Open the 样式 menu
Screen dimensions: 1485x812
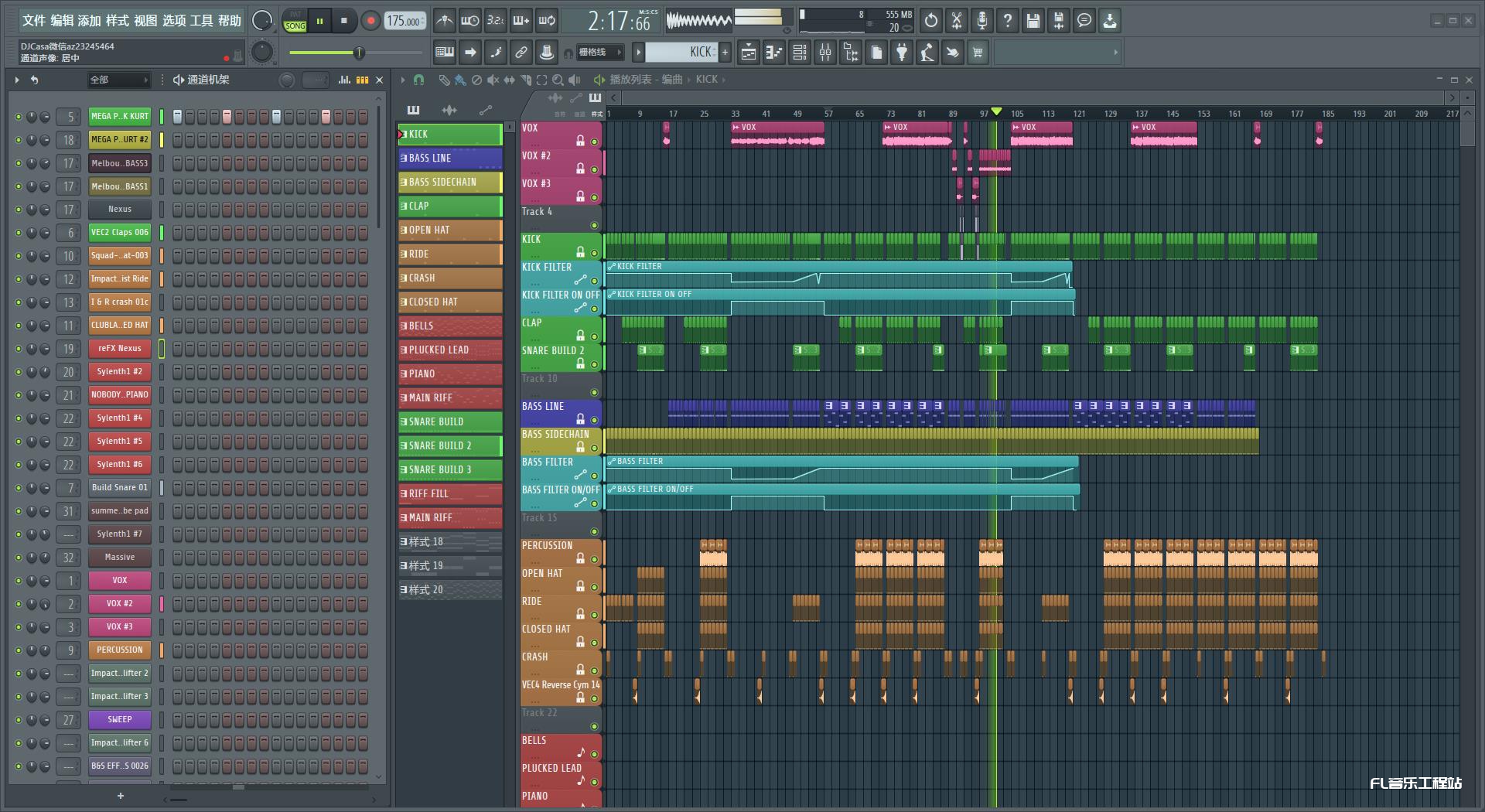118,21
